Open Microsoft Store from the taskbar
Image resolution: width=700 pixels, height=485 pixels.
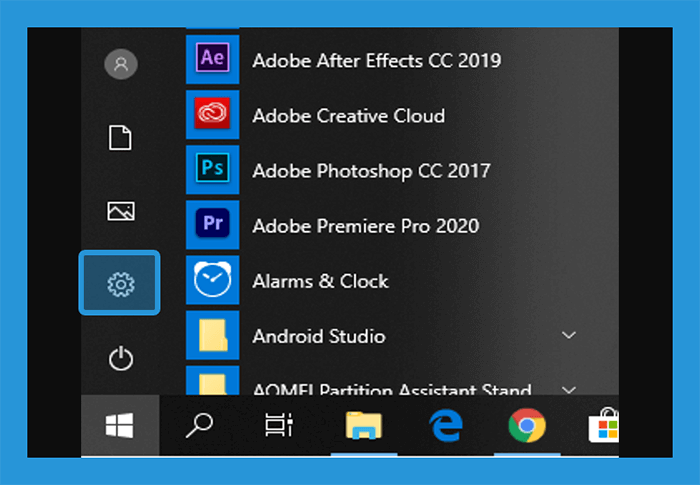(x=604, y=425)
